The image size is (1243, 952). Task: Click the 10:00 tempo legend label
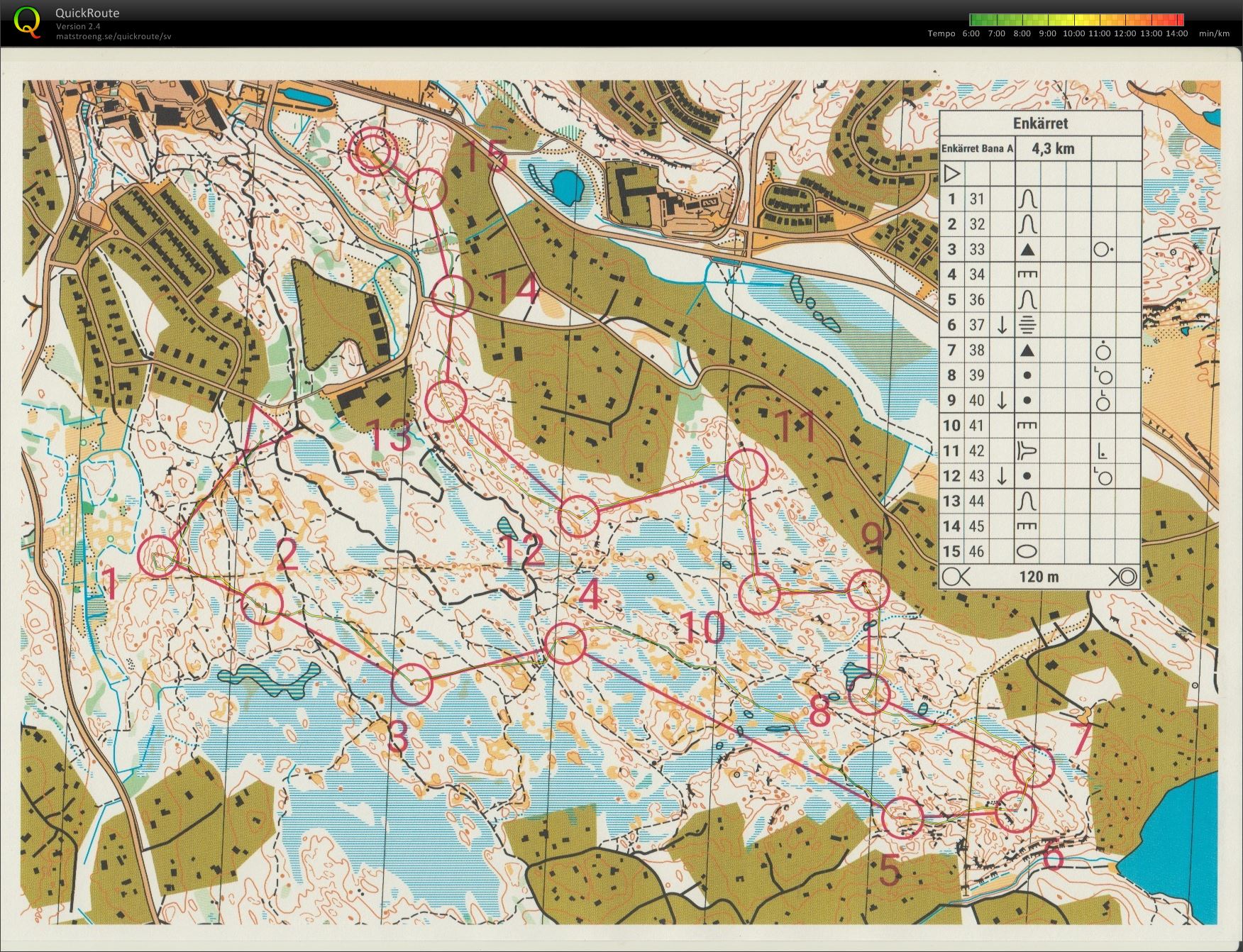point(1074,33)
